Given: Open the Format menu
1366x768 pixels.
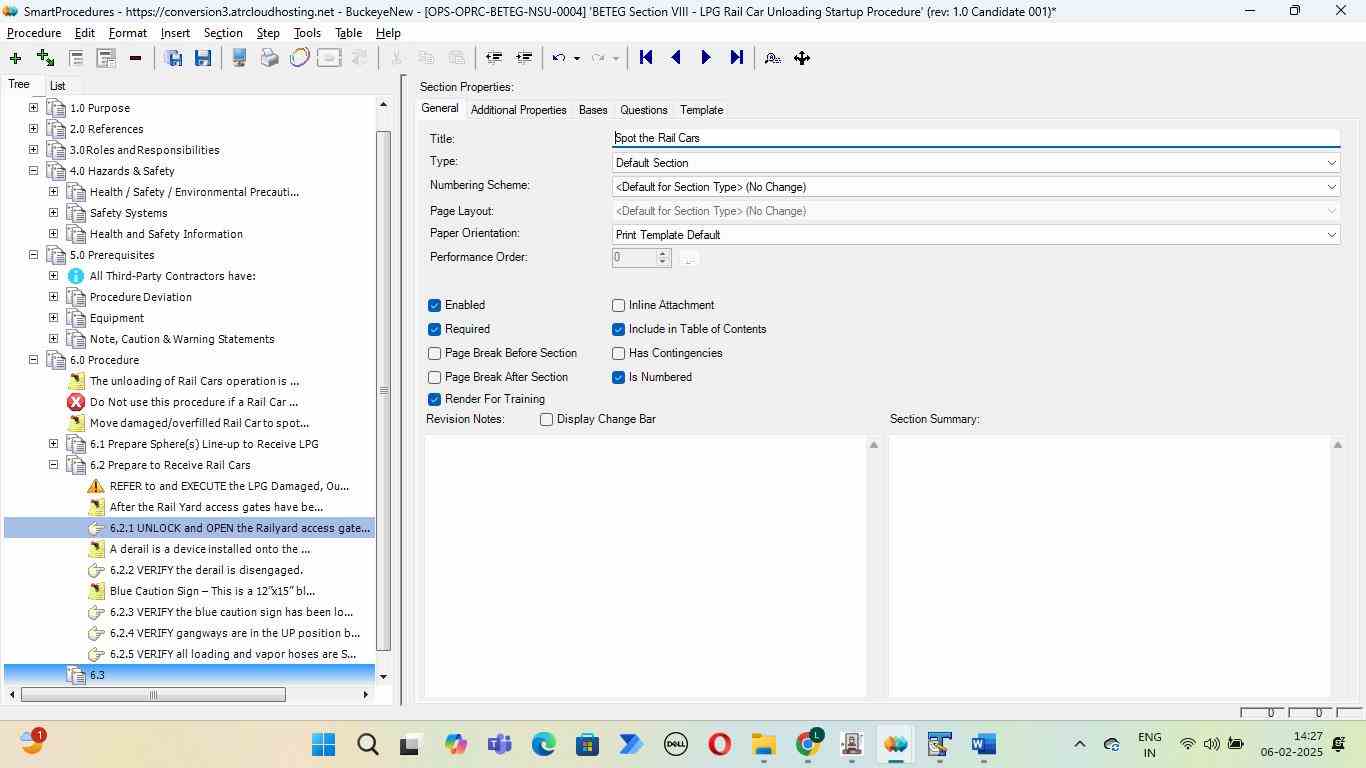Looking at the screenshot, I should [127, 33].
